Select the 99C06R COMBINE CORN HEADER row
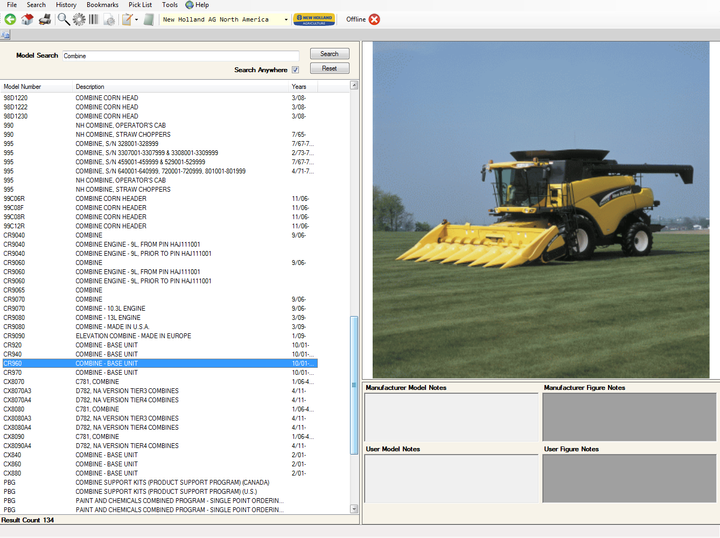720x538 pixels. point(159,199)
